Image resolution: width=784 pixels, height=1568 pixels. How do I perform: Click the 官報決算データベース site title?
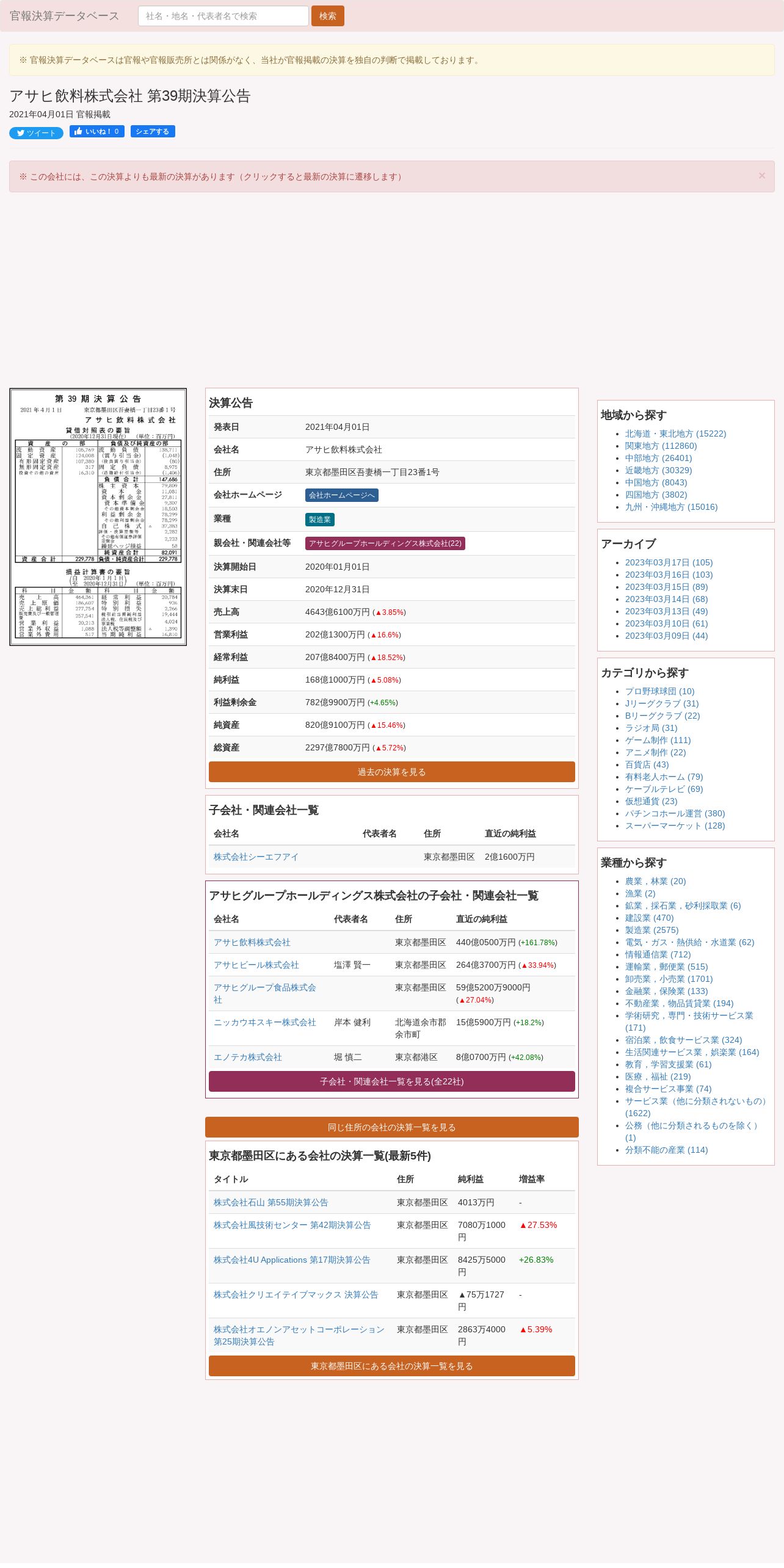point(64,16)
